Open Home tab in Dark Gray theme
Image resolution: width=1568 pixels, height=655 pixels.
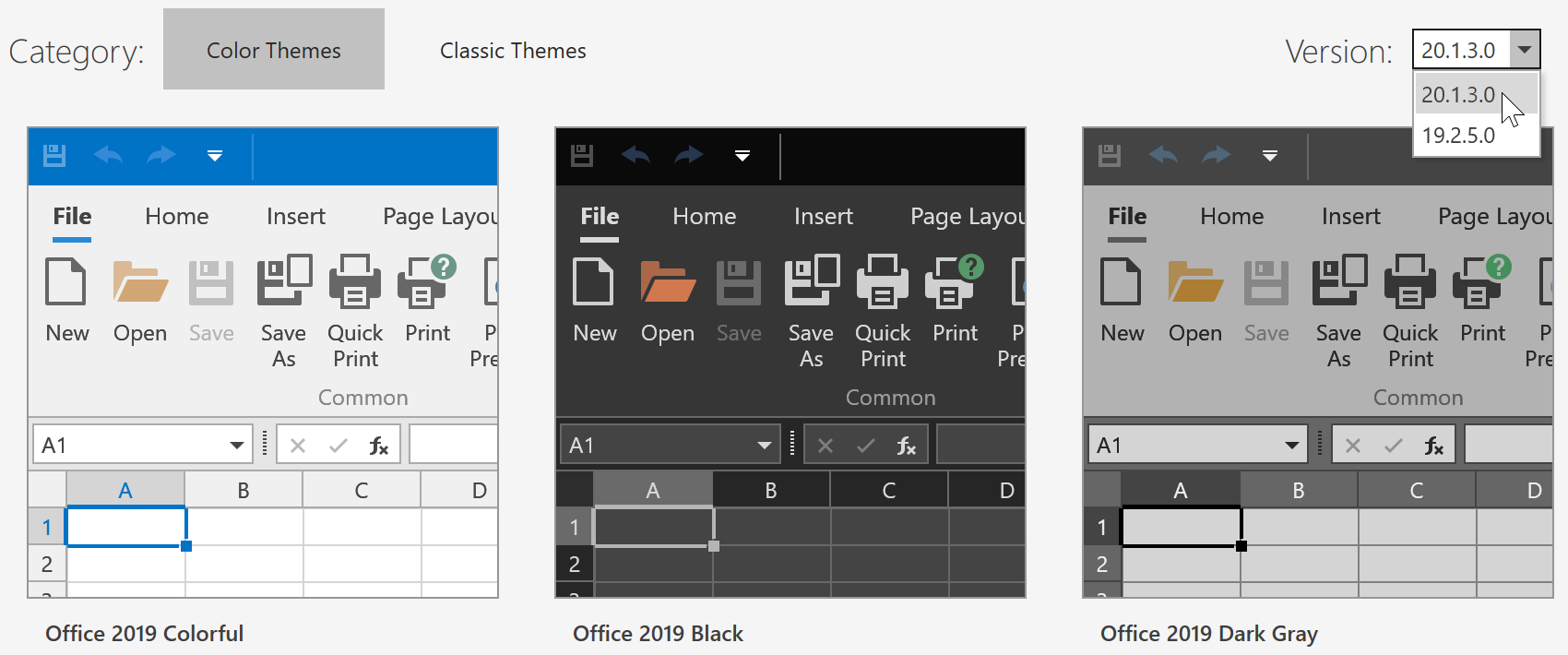(x=1231, y=217)
